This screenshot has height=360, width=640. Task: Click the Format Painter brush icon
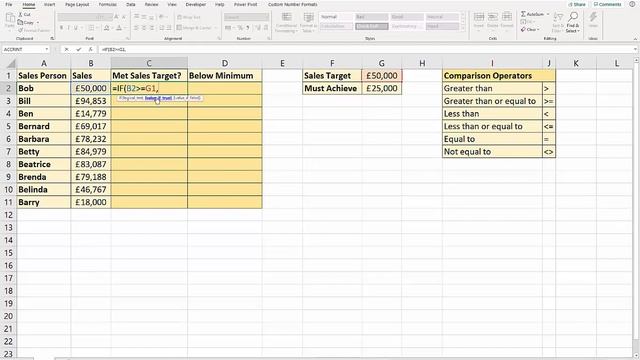21,30
